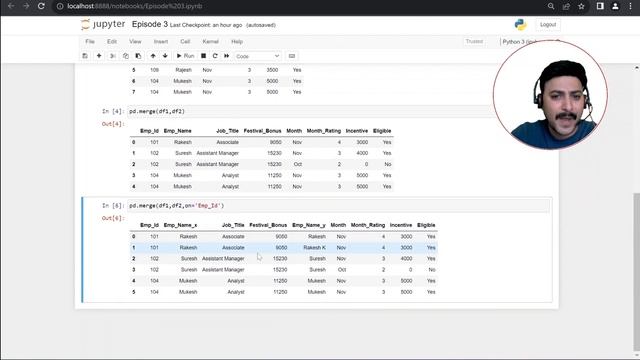Reload the page with refresh icon
The image size is (640, 360).
pos(41,6)
